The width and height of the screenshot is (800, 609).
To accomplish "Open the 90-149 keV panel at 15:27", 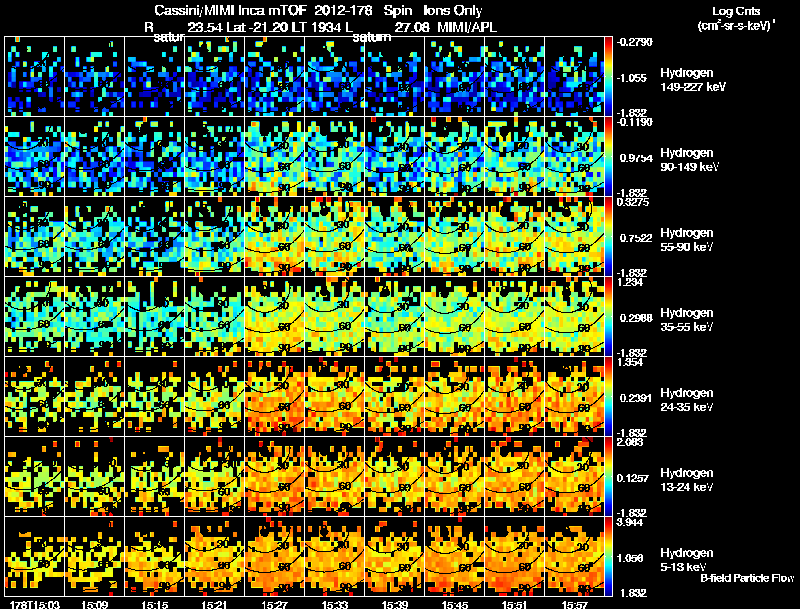I will [x=274, y=156].
